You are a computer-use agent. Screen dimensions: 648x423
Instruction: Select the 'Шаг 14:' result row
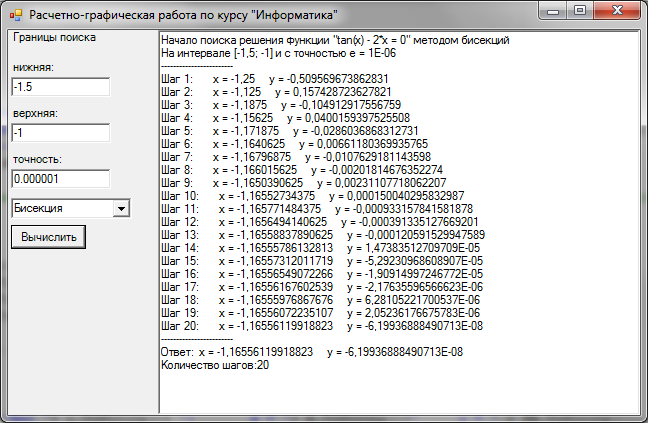click(x=321, y=248)
